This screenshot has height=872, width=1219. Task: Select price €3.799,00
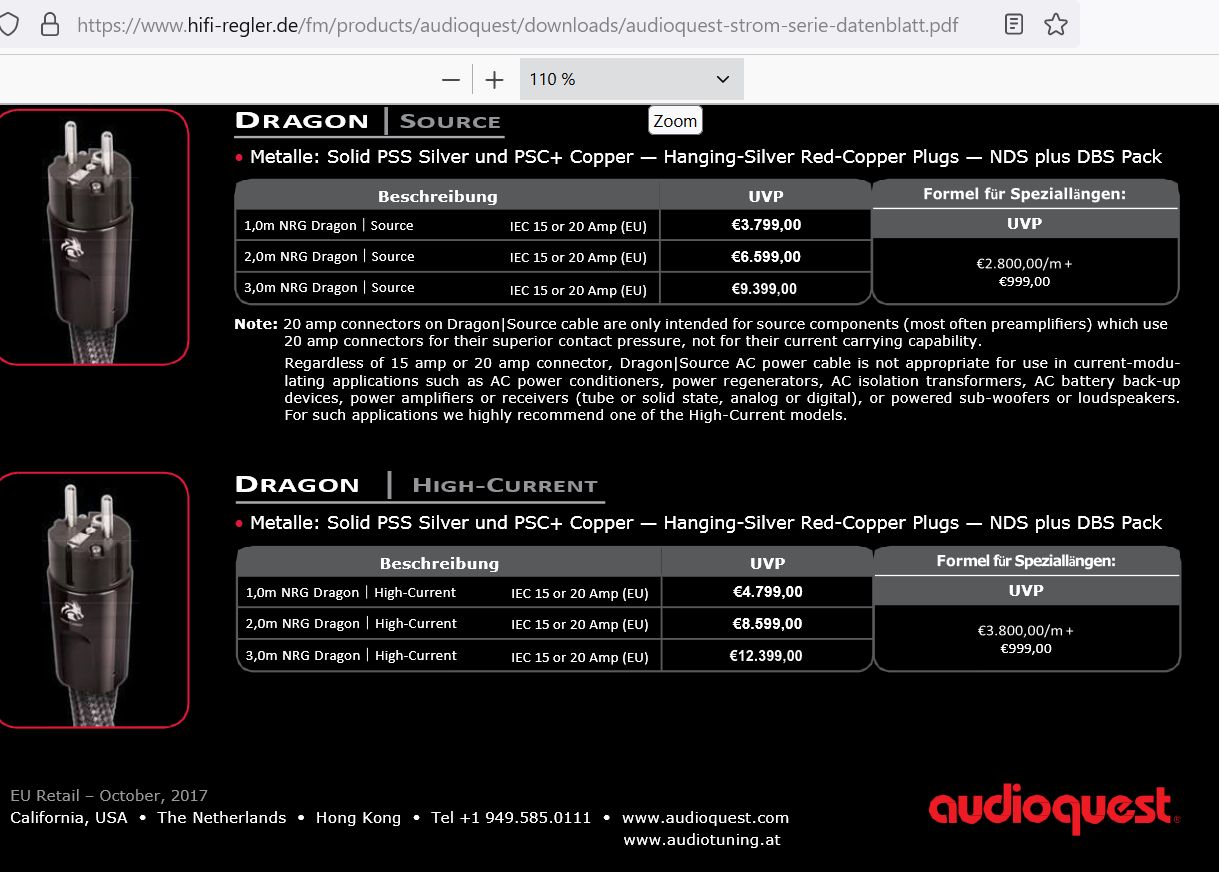click(766, 225)
